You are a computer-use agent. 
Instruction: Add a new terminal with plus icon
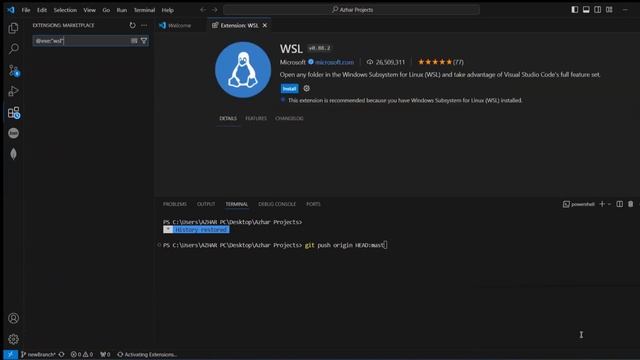click(x=602, y=204)
